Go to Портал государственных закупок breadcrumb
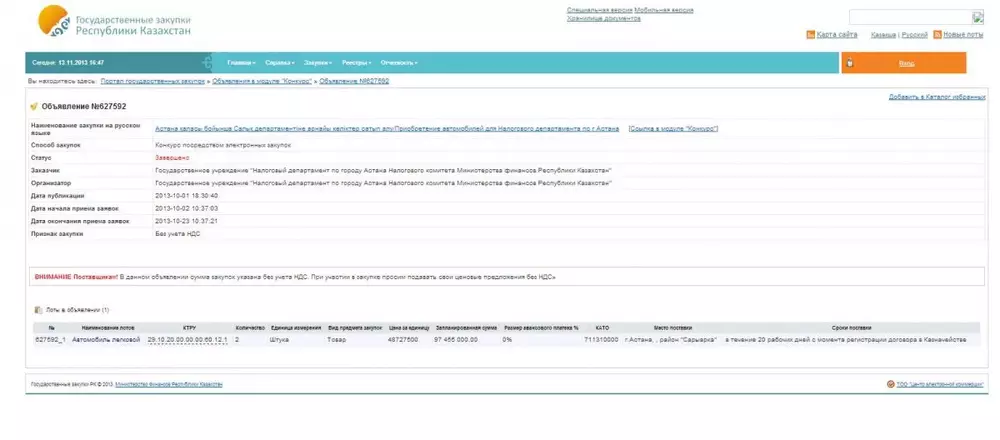Image resolution: width=1000 pixels, height=440 pixels. click(152, 80)
